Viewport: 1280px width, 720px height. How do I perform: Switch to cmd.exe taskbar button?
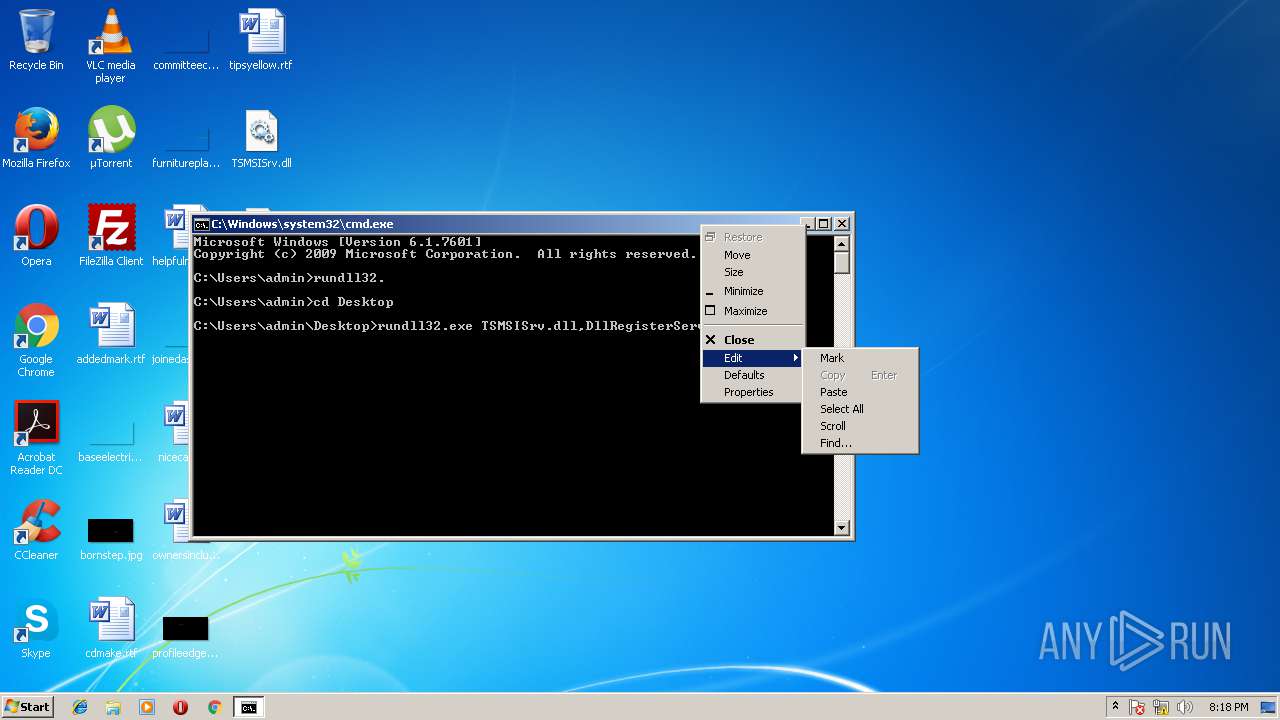tap(248, 707)
